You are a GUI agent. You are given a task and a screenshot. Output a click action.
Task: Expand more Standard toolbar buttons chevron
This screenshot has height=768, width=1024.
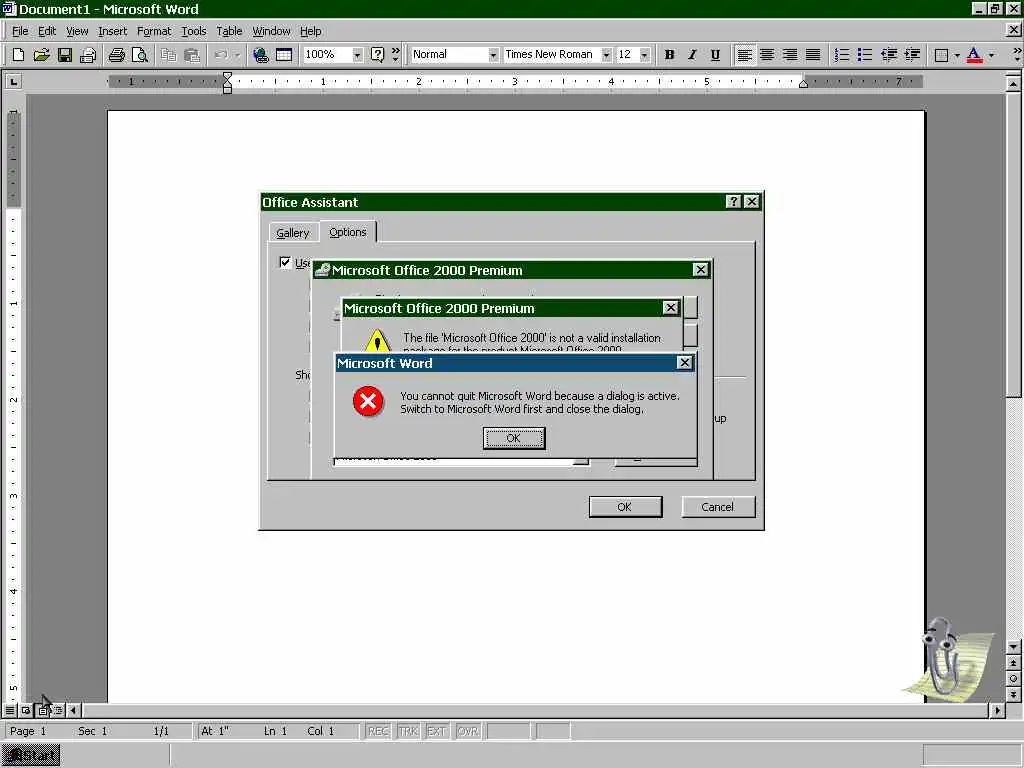point(396,55)
